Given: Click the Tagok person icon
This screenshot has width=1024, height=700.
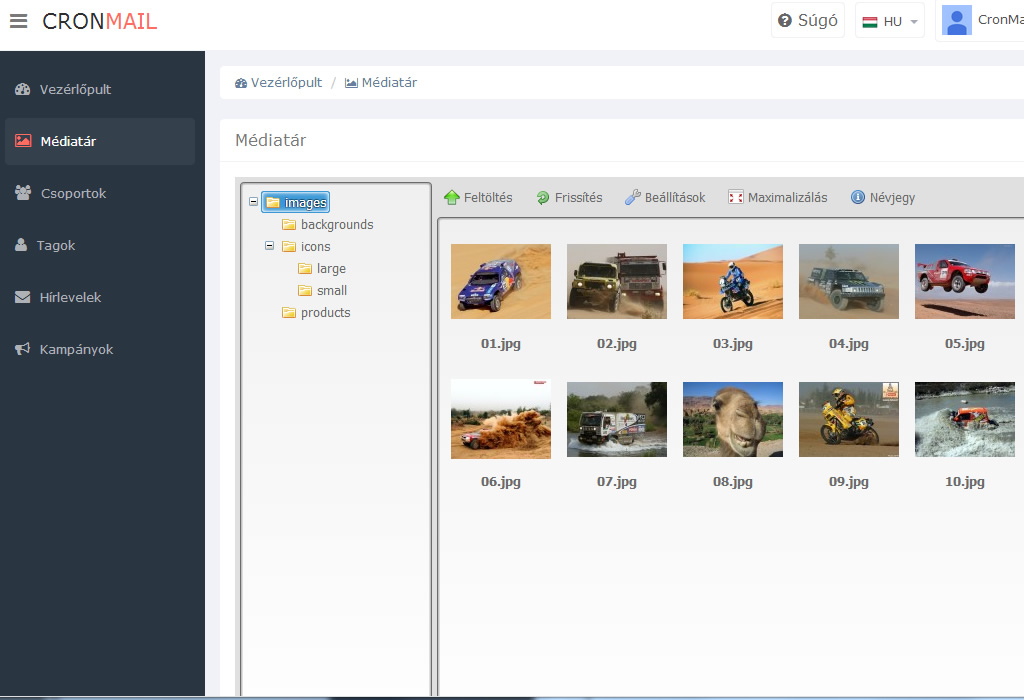Looking at the screenshot, I should [x=21, y=245].
